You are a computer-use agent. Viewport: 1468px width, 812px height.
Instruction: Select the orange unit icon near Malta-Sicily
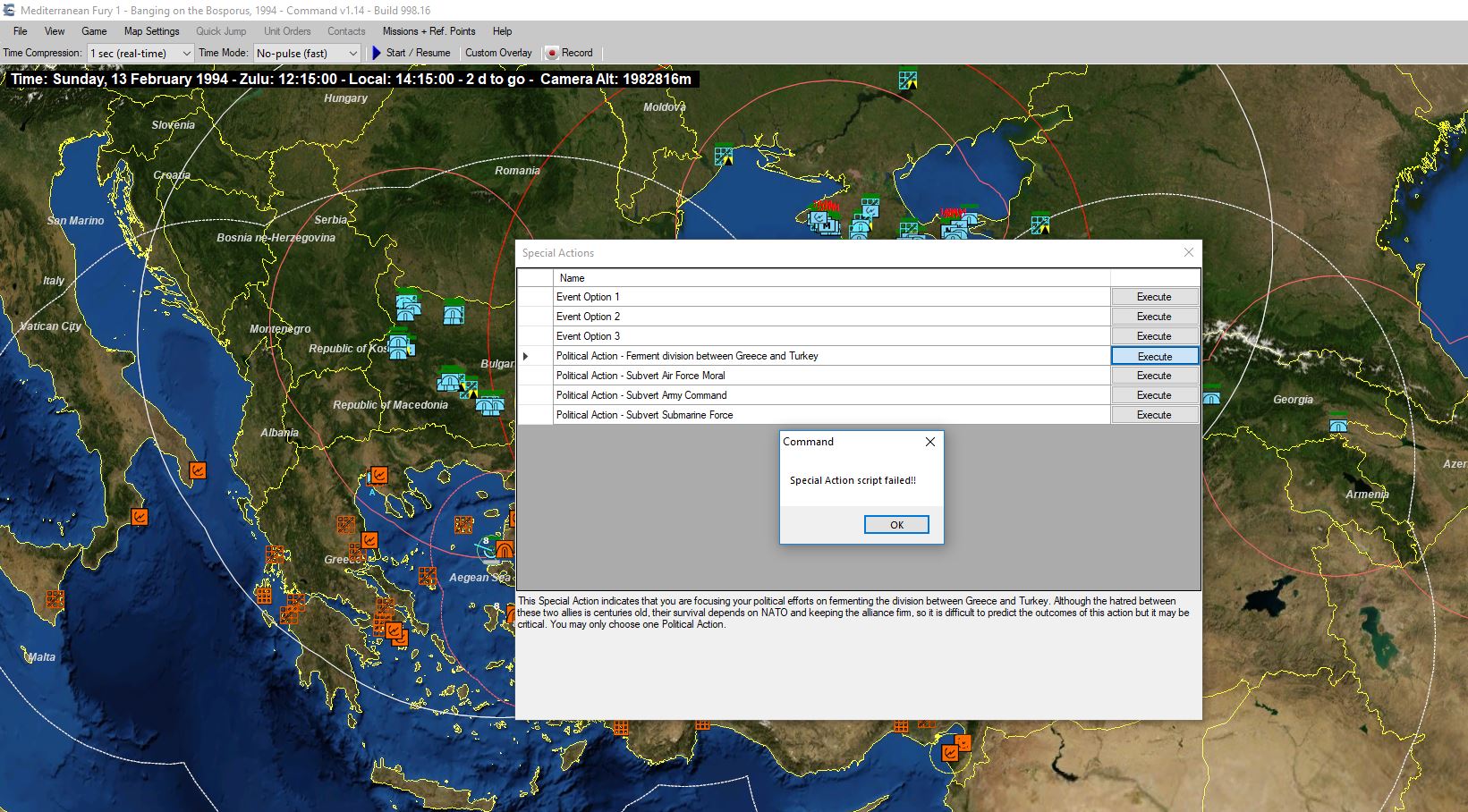click(x=55, y=599)
